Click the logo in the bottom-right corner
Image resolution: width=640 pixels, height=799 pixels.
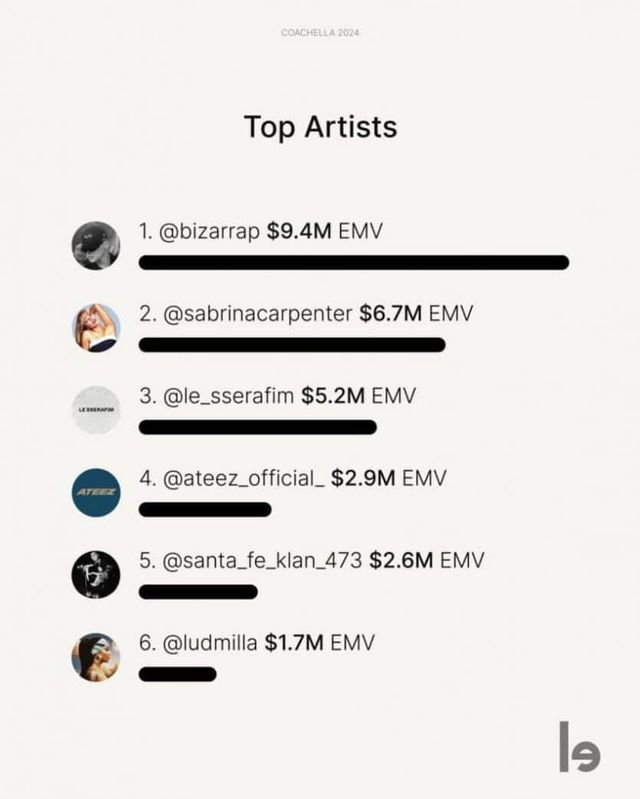point(580,746)
